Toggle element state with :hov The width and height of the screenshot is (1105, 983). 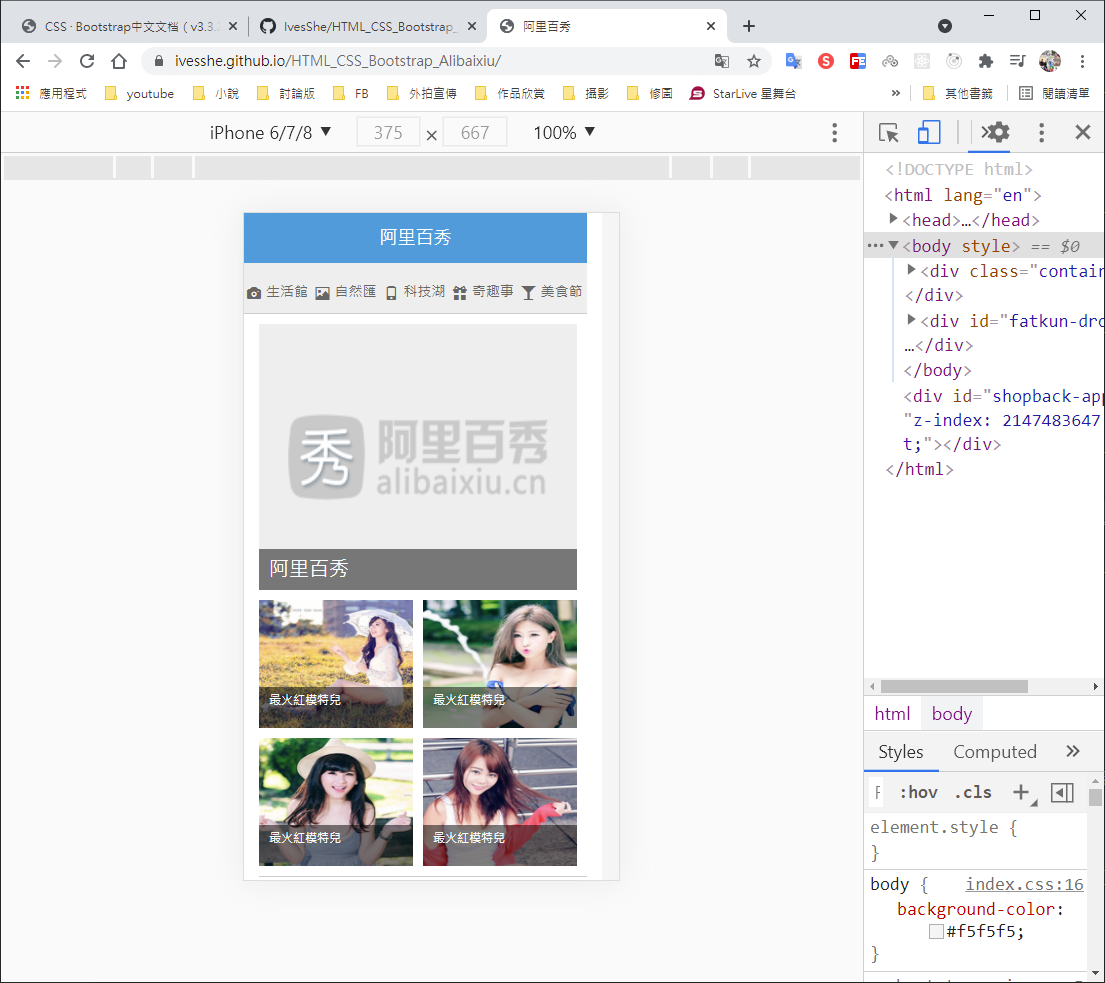(919, 793)
